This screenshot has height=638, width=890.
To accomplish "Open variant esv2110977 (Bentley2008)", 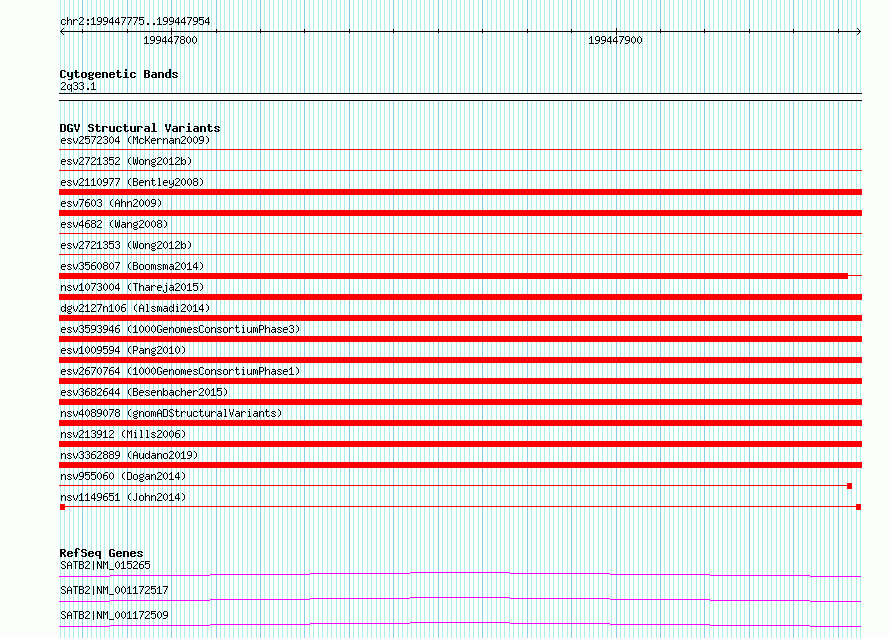I will point(132,182).
